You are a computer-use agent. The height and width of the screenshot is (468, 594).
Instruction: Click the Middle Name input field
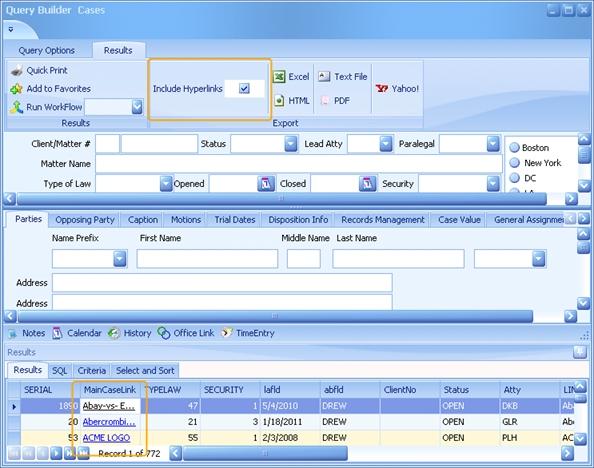pyautogui.click(x=304, y=259)
